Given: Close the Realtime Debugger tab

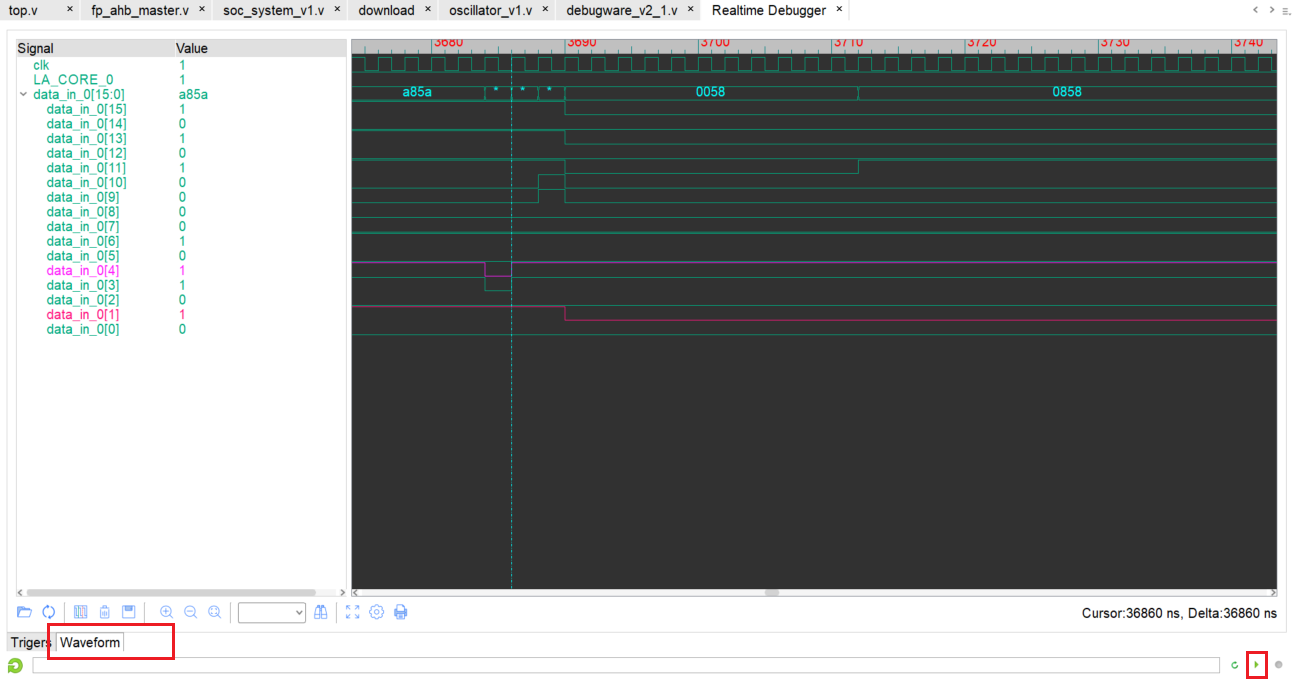Looking at the screenshot, I should (x=839, y=9).
